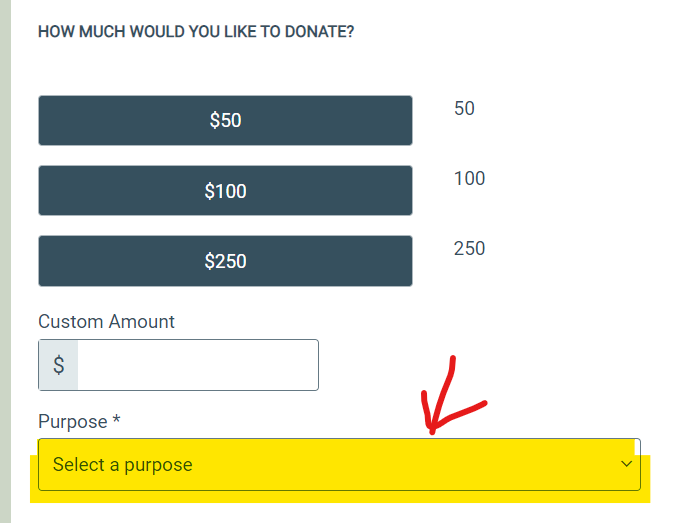
Task: Click the dollar sign prefix icon
Action: (x=59, y=365)
